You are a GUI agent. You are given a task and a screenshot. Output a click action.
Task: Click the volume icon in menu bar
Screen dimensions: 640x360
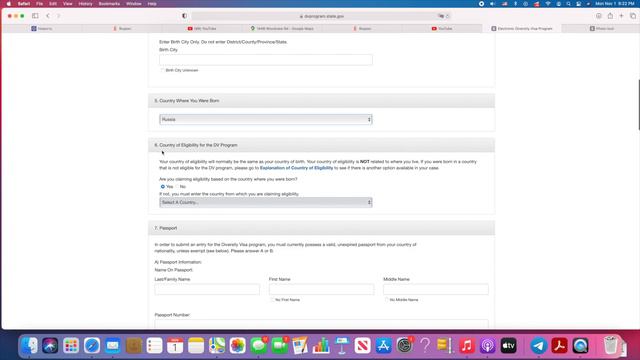pos(492,4)
